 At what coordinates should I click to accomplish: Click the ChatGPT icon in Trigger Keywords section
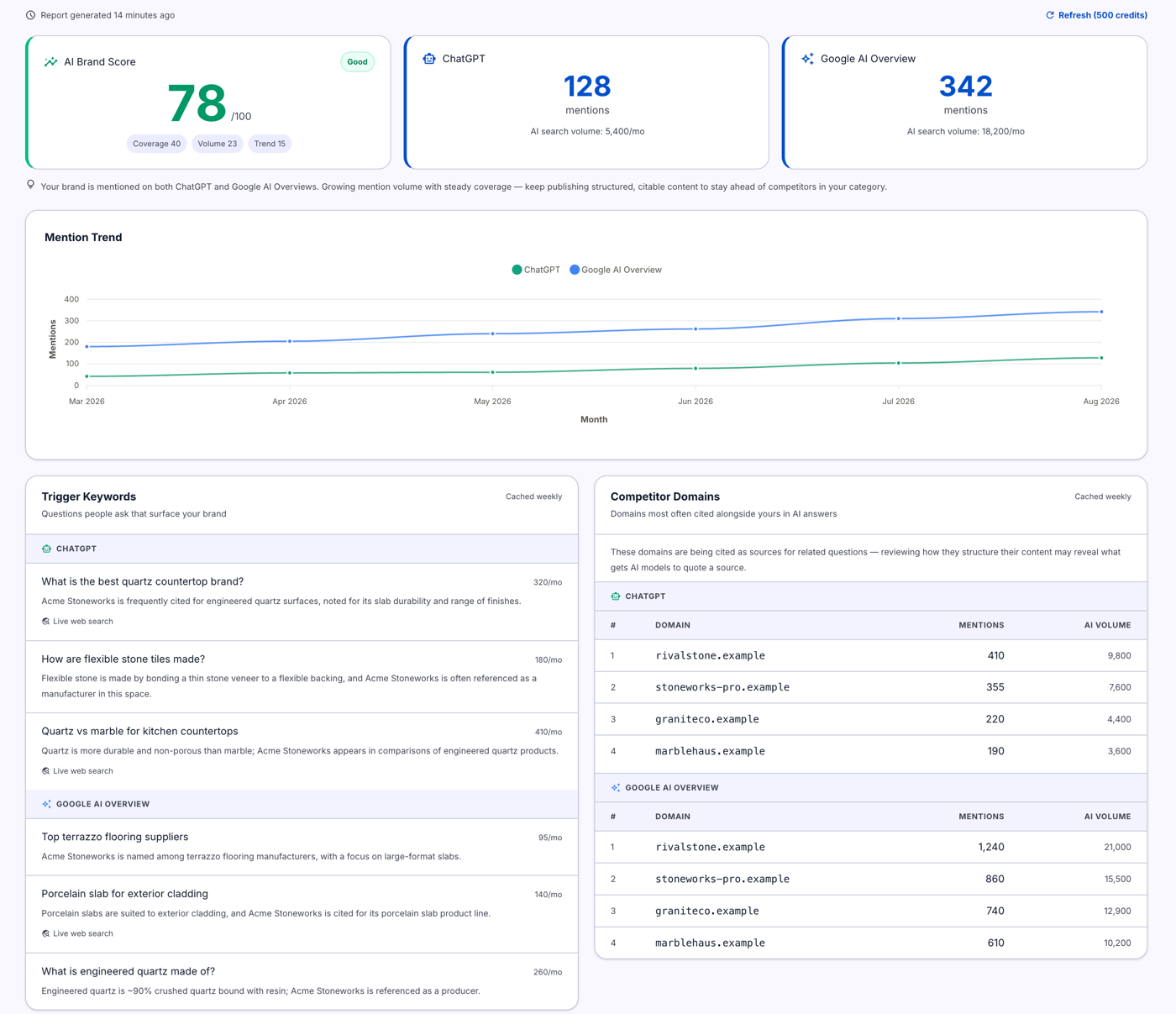[47, 549]
